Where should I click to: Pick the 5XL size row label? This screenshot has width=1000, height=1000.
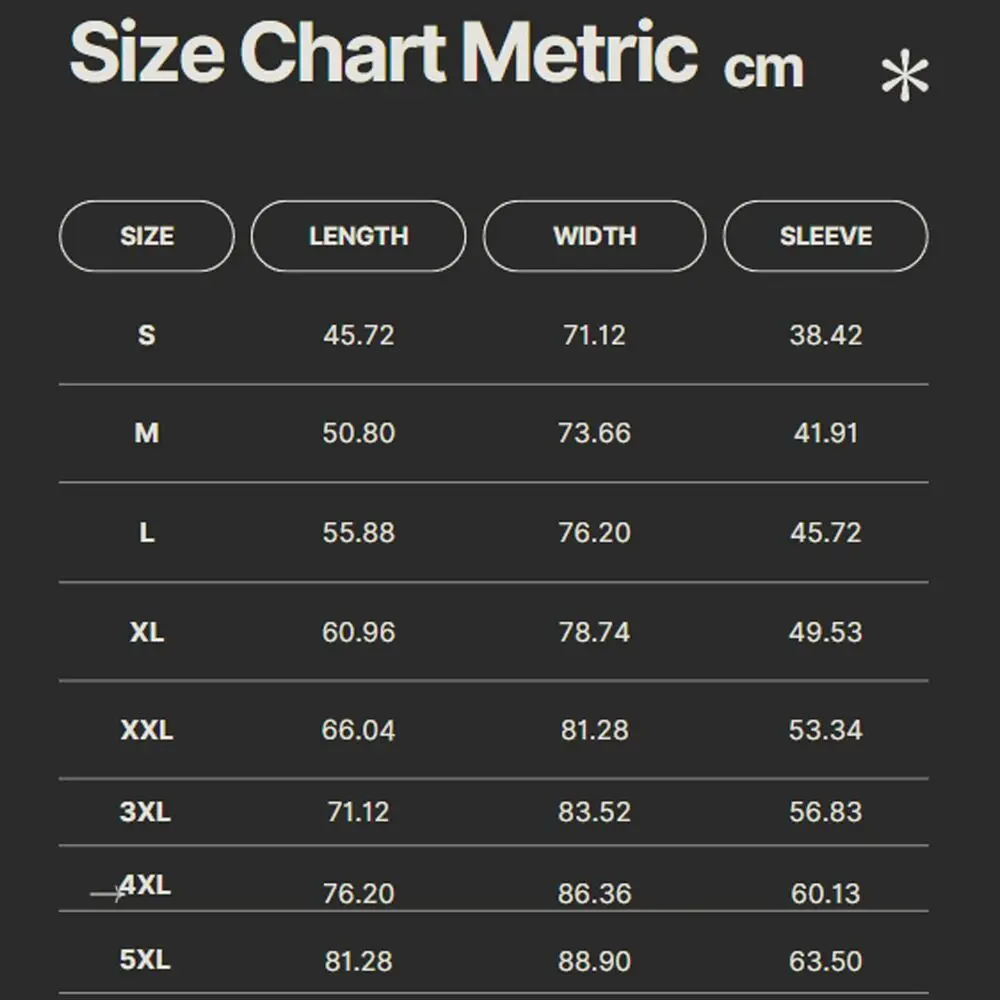[x=146, y=960]
